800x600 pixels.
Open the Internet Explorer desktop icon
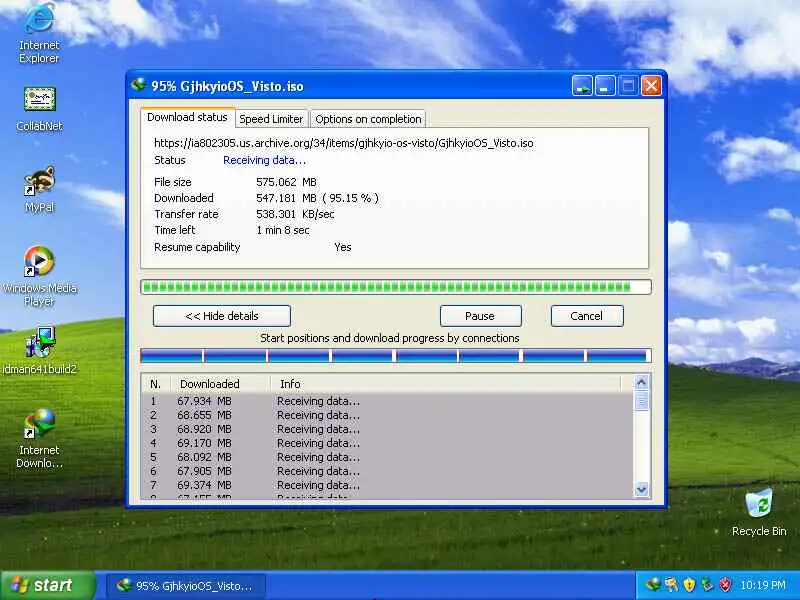39,33
